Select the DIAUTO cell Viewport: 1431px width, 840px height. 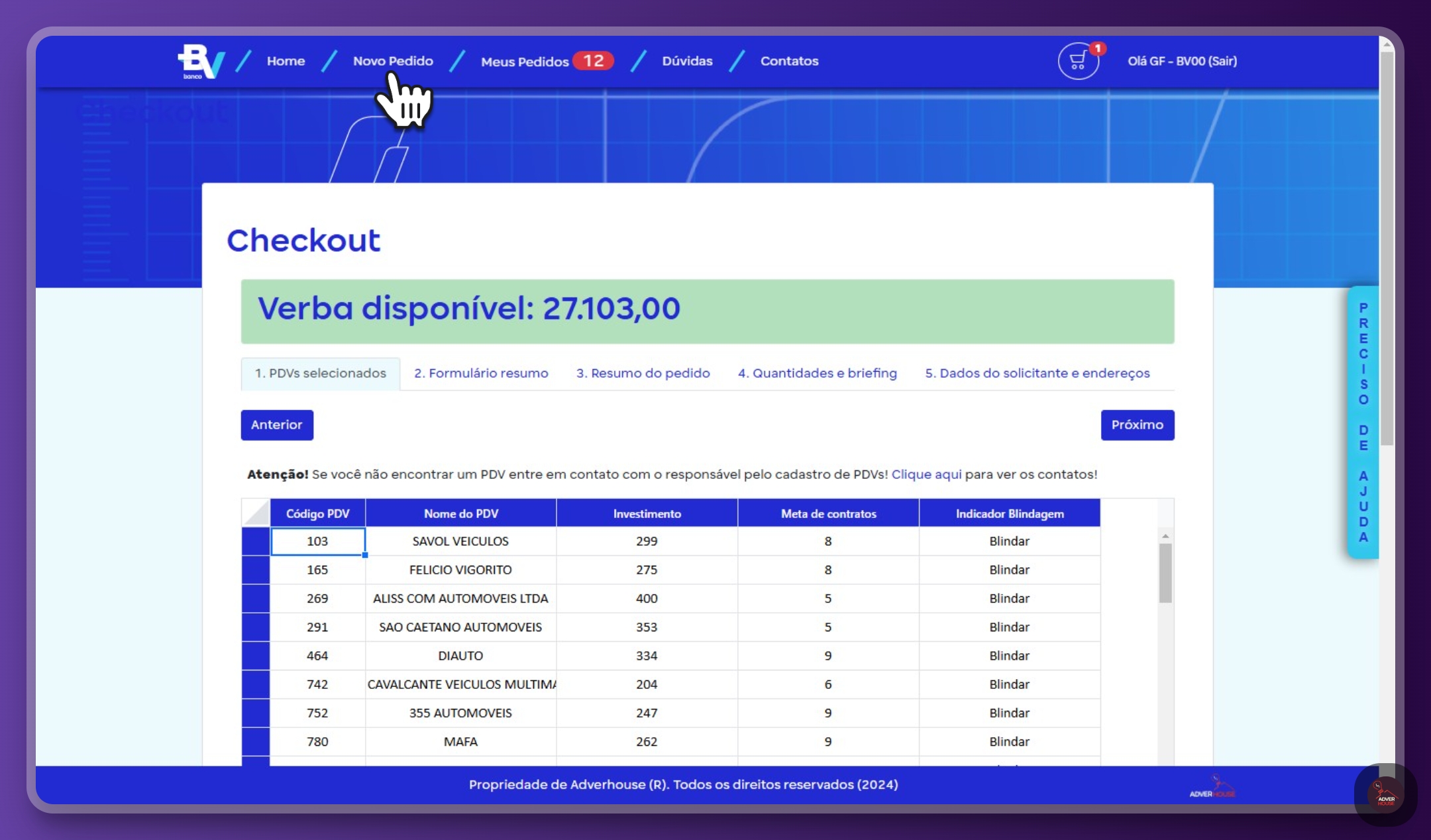tap(460, 656)
